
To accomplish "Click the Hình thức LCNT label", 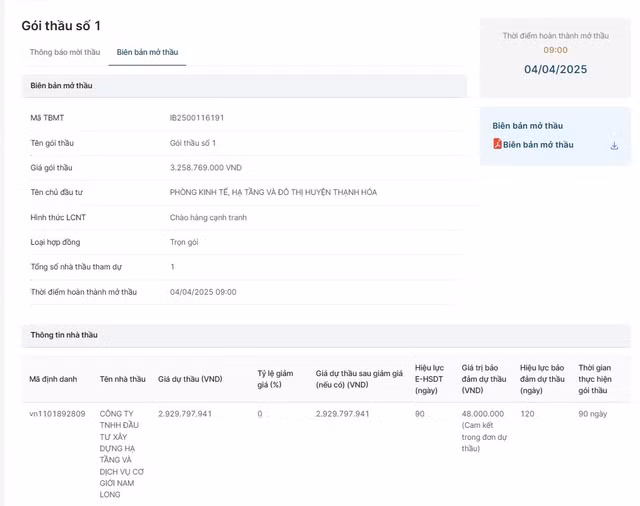I will 58,217.
